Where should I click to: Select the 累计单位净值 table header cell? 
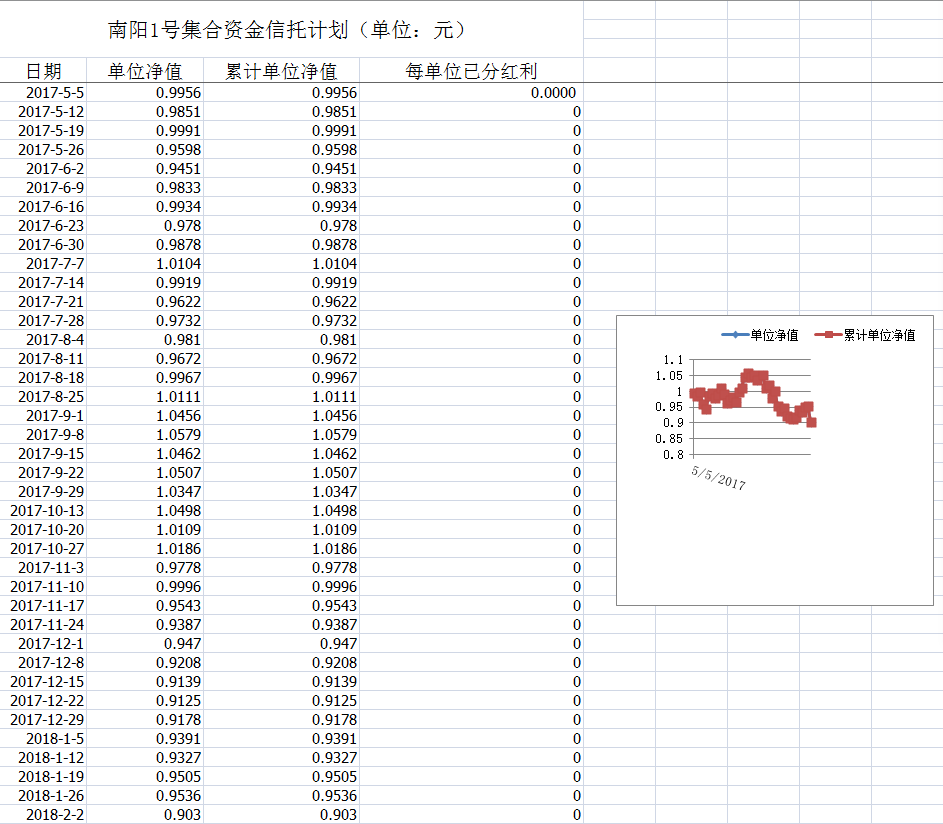click(x=281, y=71)
